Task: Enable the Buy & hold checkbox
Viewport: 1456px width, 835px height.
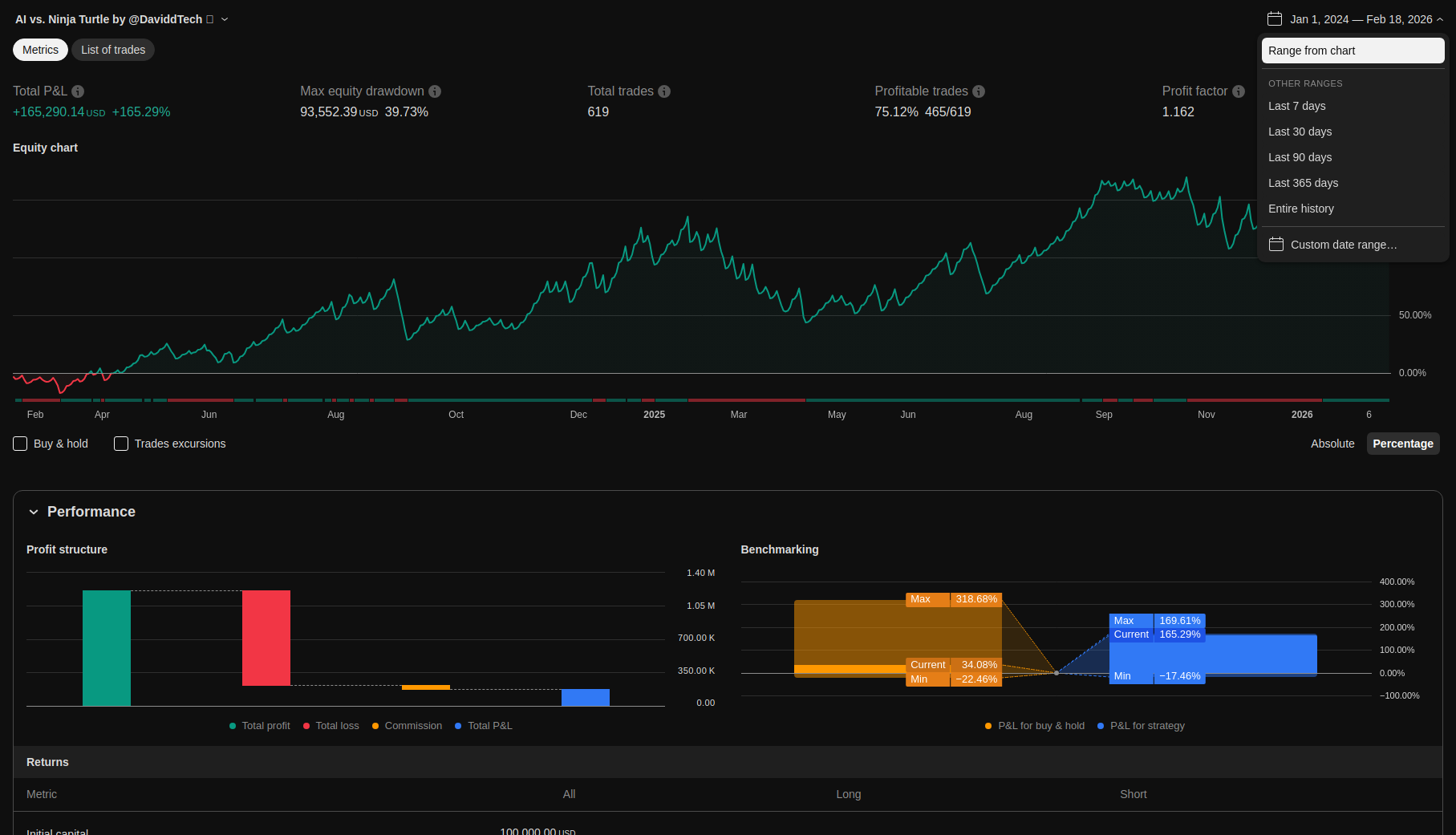Action: pyautogui.click(x=21, y=444)
